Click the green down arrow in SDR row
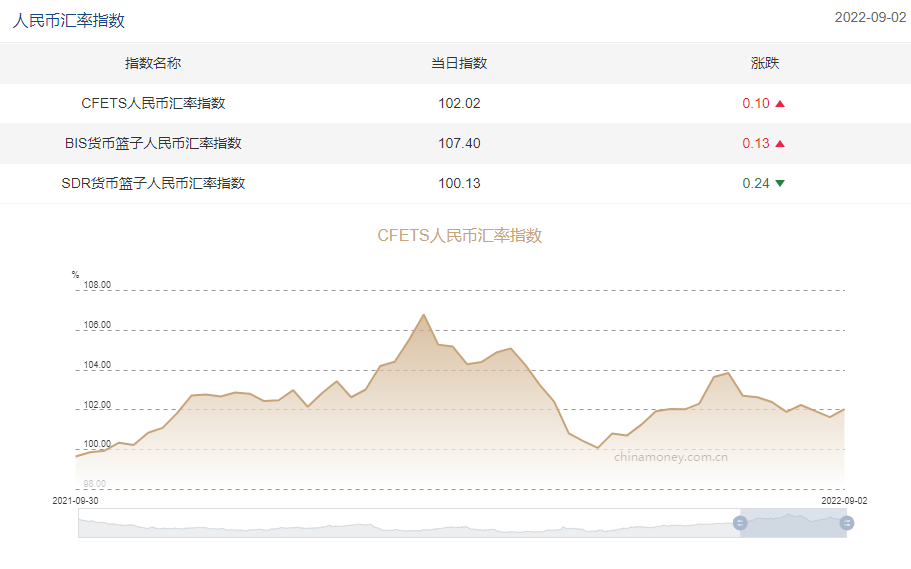Viewport: 911px width, 569px height. click(780, 184)
